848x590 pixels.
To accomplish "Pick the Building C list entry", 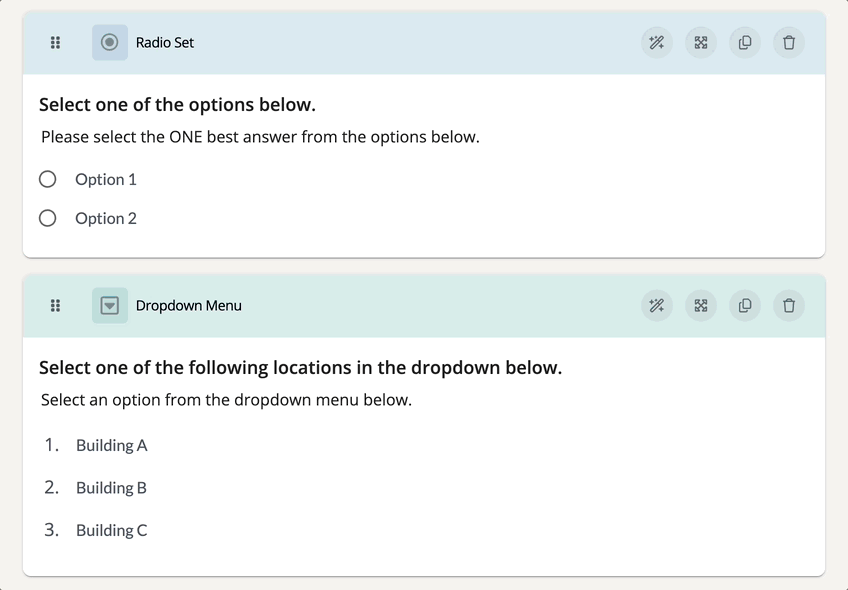I will point(111,531).
